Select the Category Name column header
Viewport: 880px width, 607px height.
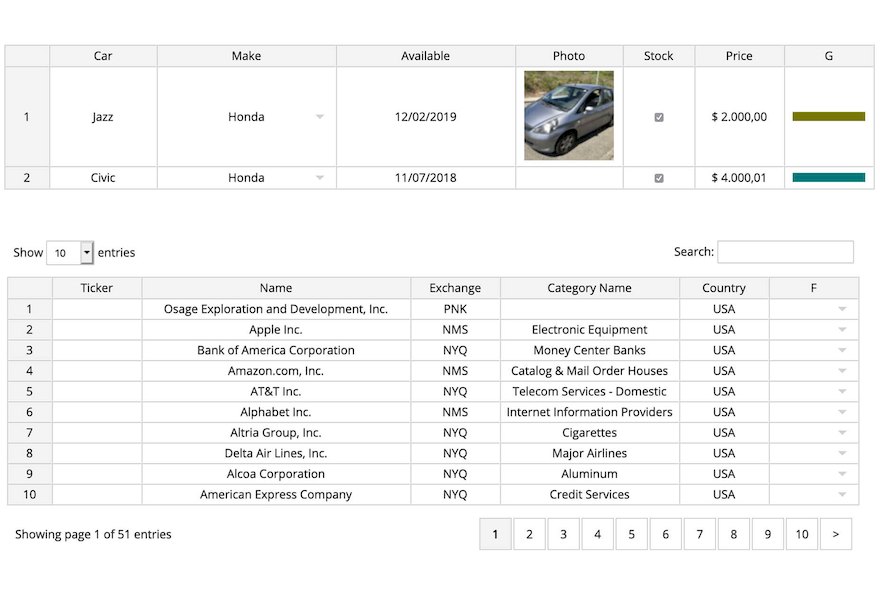589,288
